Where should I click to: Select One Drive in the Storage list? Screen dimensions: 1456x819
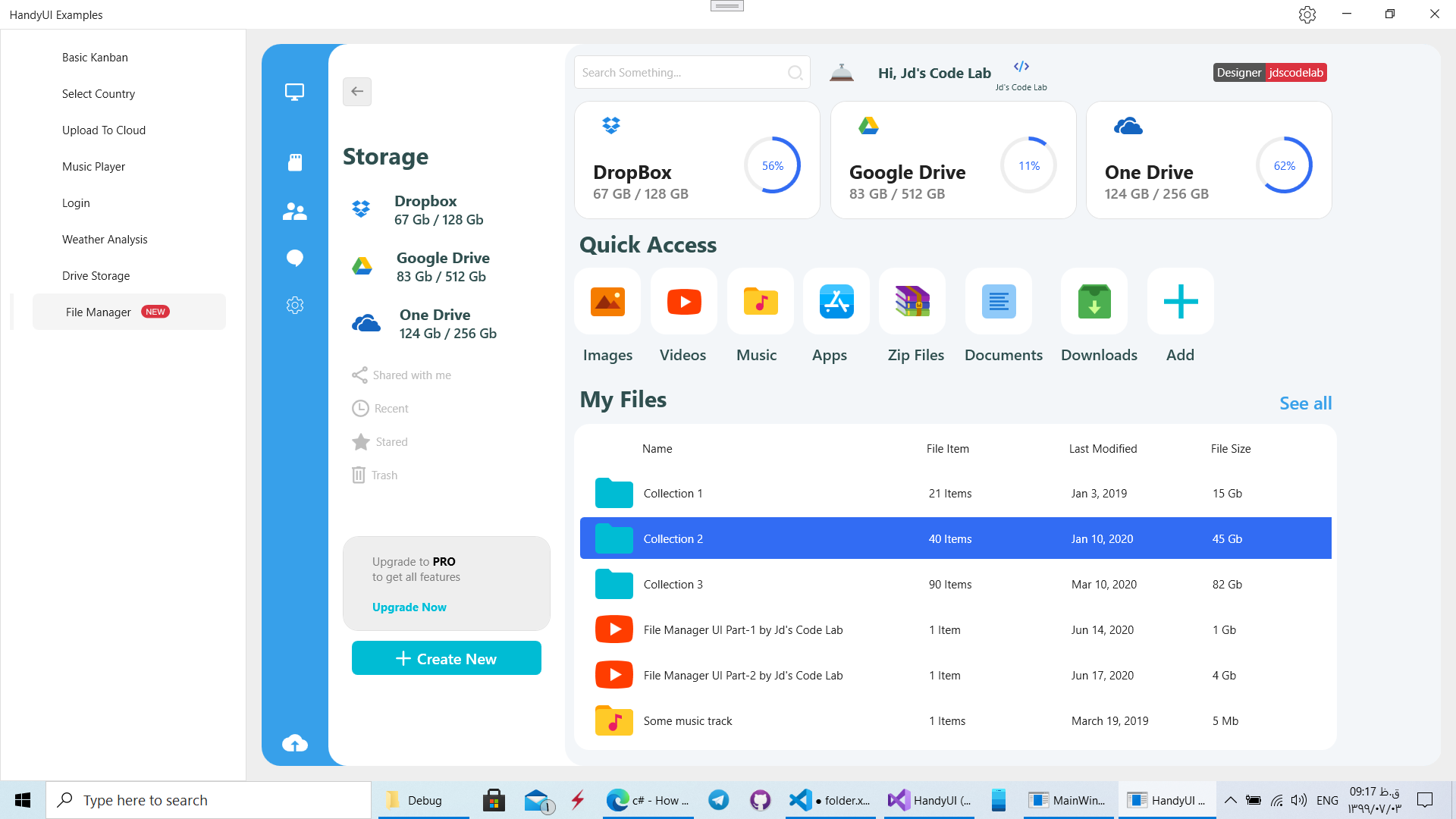tap(425, 324)
